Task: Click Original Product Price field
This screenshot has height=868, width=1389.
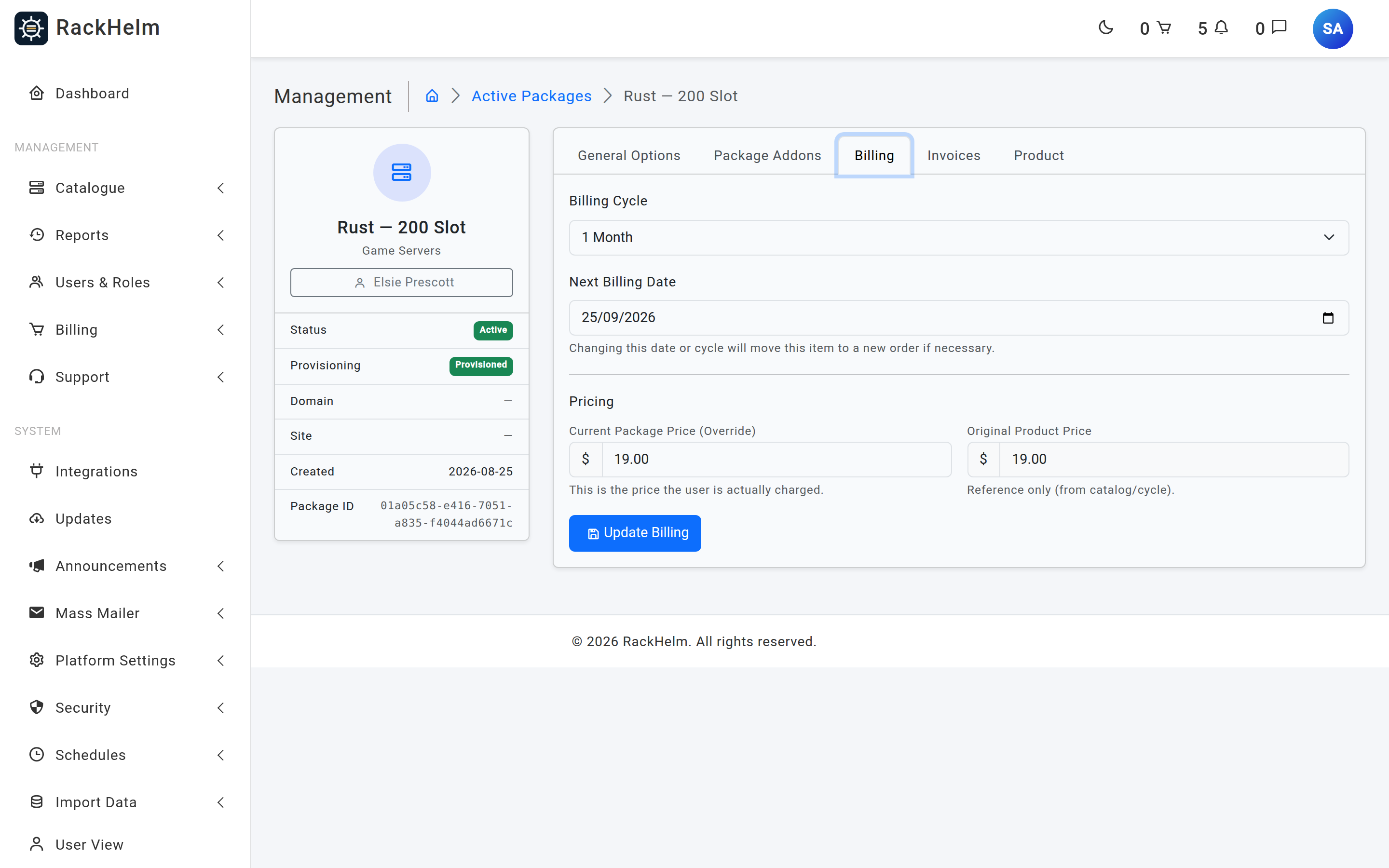Action: click(x=1174, y=459)
